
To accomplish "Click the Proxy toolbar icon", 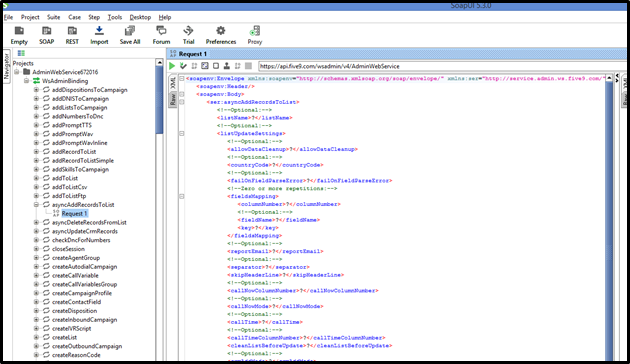I will (x=254, y=31).
